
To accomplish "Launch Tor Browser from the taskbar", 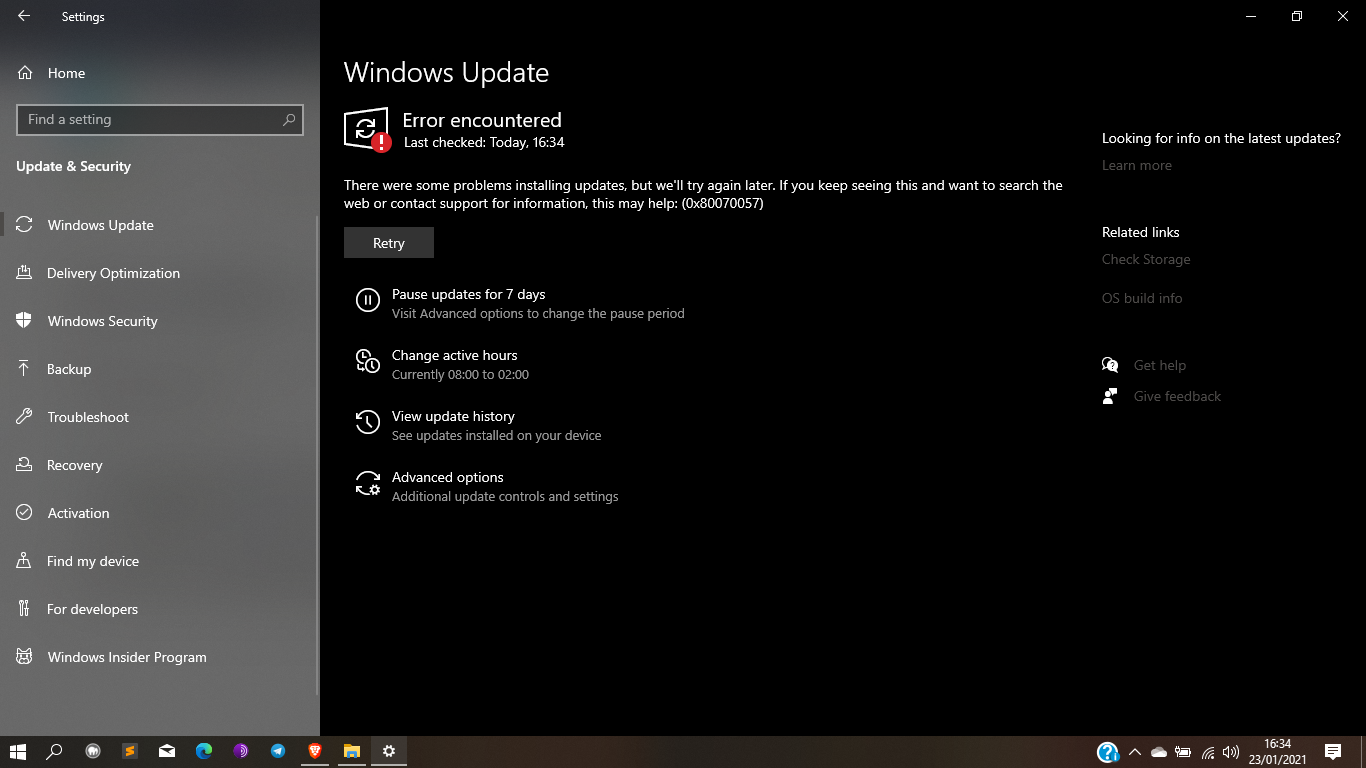I will coord(241,751).
